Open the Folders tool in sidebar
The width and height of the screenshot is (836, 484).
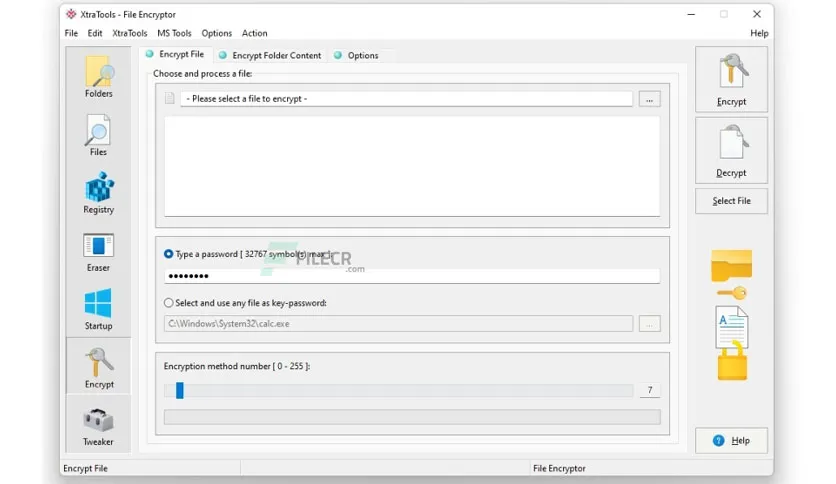[x=99, y=76]
